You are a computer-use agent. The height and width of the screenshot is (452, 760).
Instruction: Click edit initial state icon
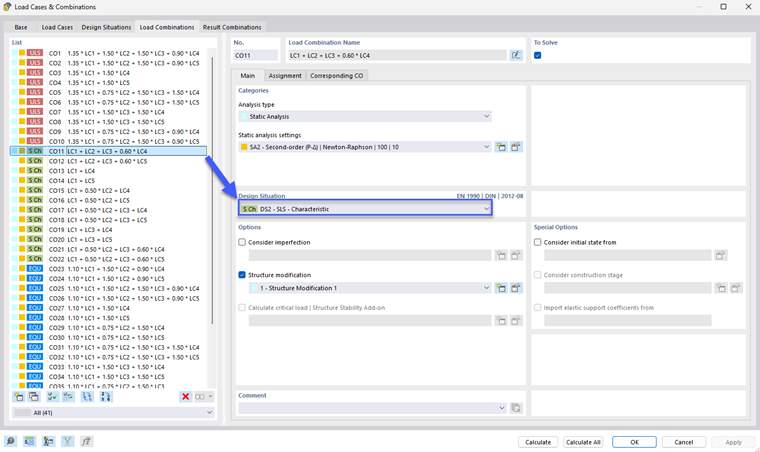721,255
